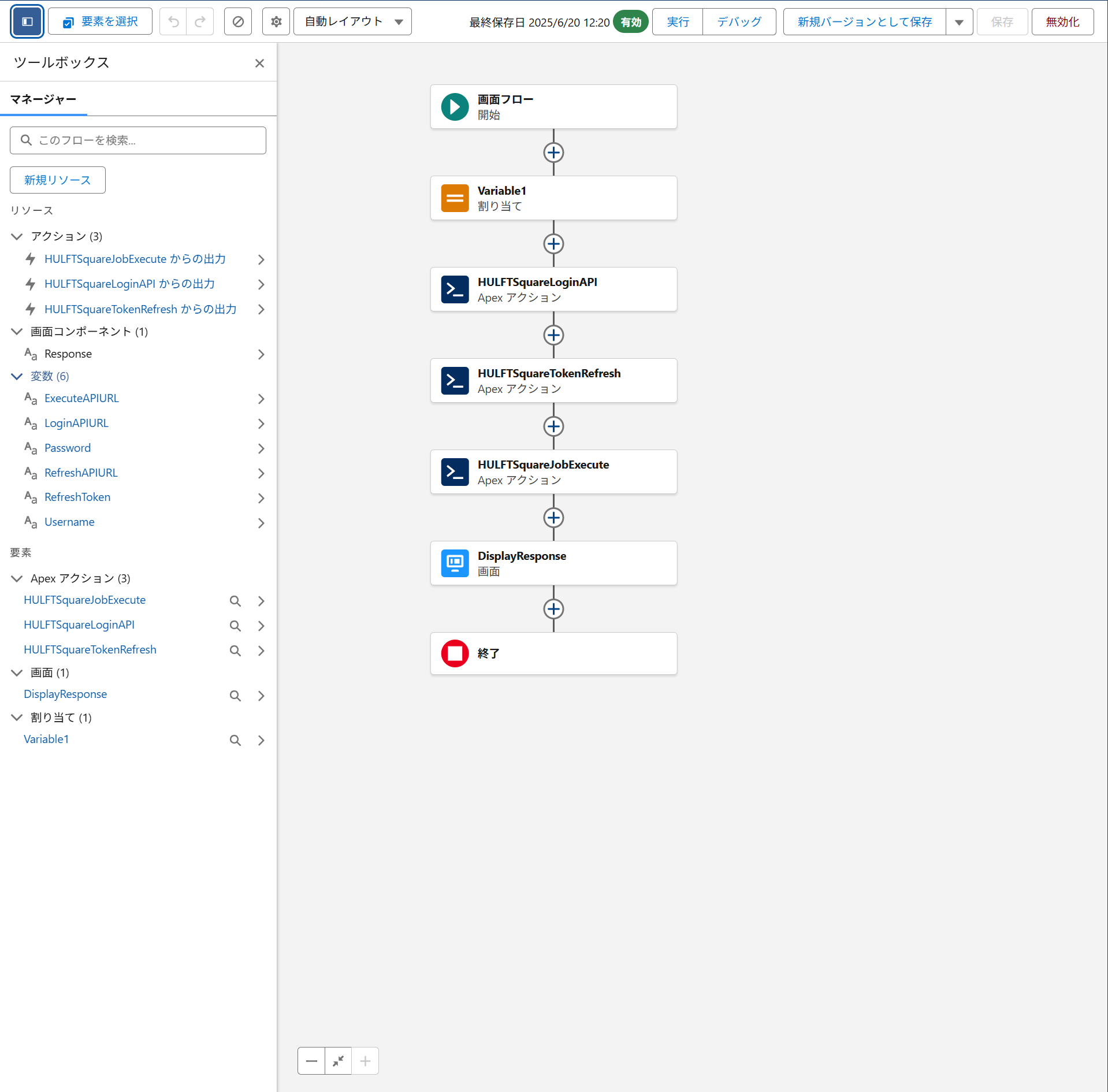Close the ツールボックス panel
1108x1092 pixels.
coord(259,63)
